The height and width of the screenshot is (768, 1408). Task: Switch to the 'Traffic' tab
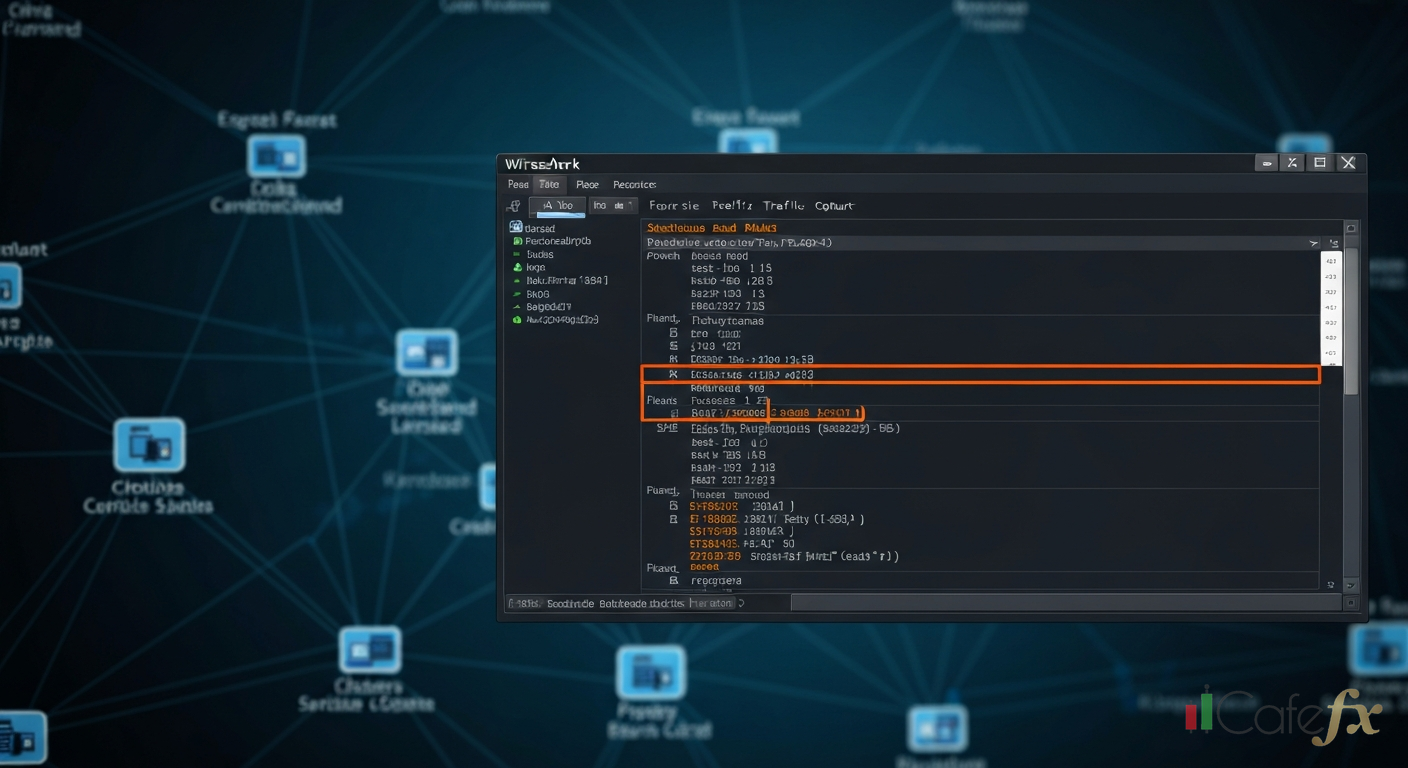point(783,205)
